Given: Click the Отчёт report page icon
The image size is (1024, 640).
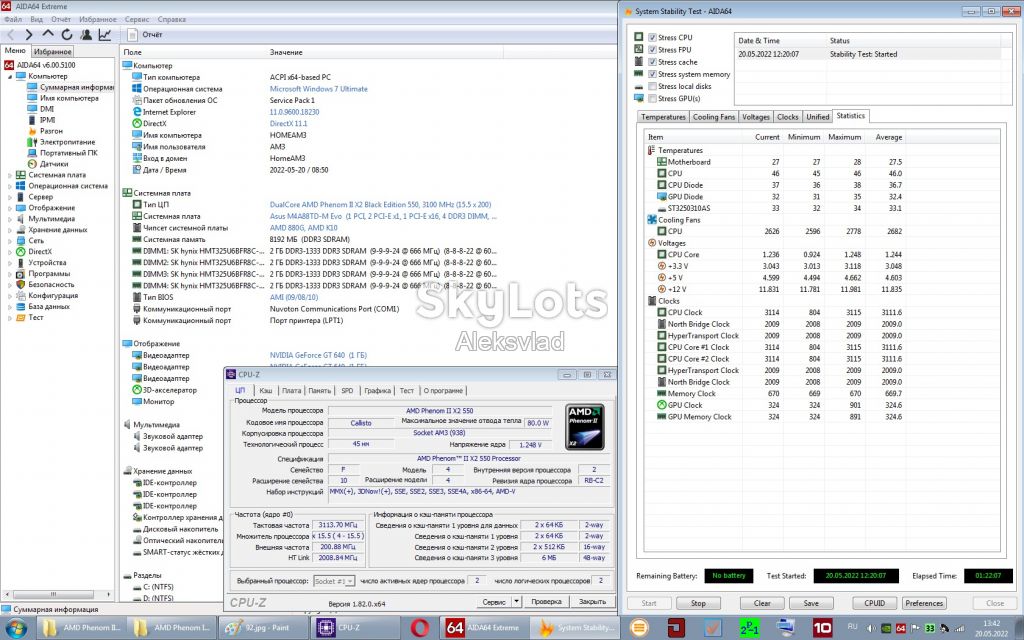Looking at the screenshot, I should pyautogui.click(x=133, y=35).
